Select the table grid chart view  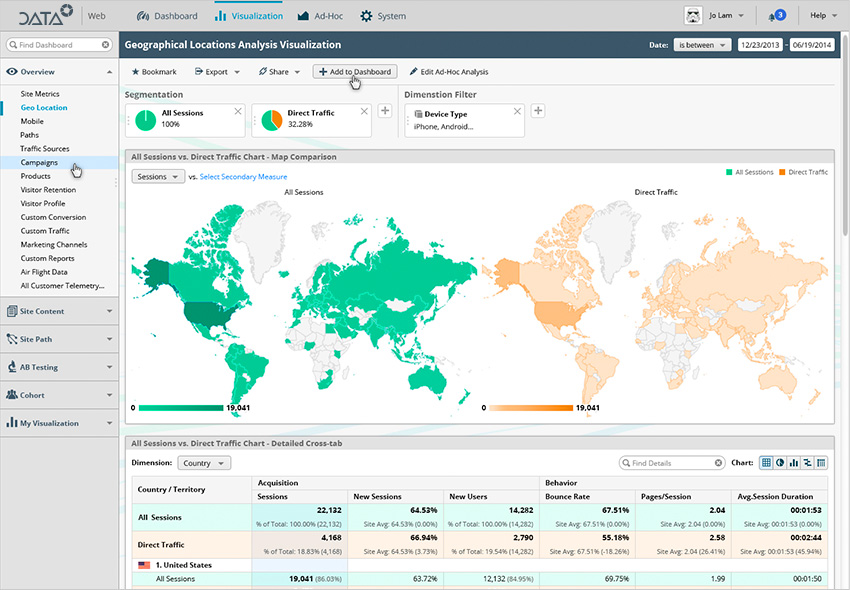click(766, 463)
